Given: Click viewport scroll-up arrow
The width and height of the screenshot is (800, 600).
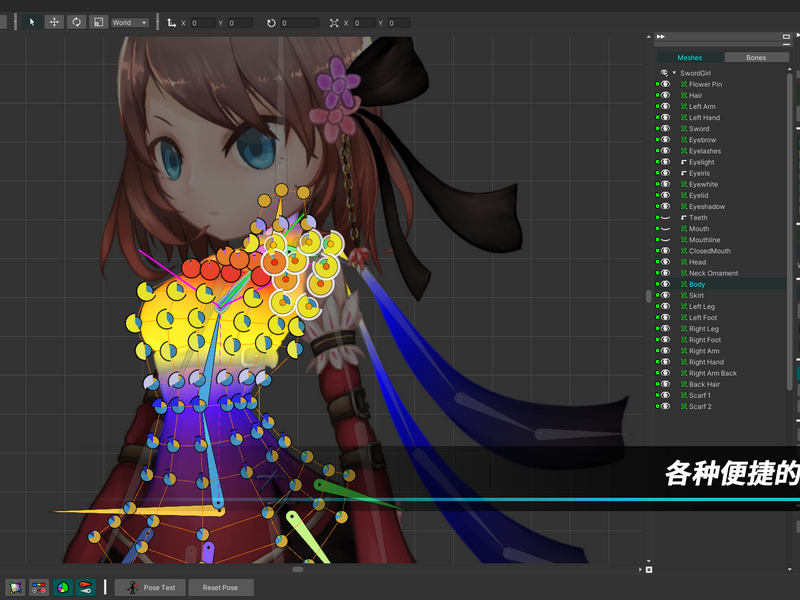Looking at the screenshot, I should coord(648,37).
